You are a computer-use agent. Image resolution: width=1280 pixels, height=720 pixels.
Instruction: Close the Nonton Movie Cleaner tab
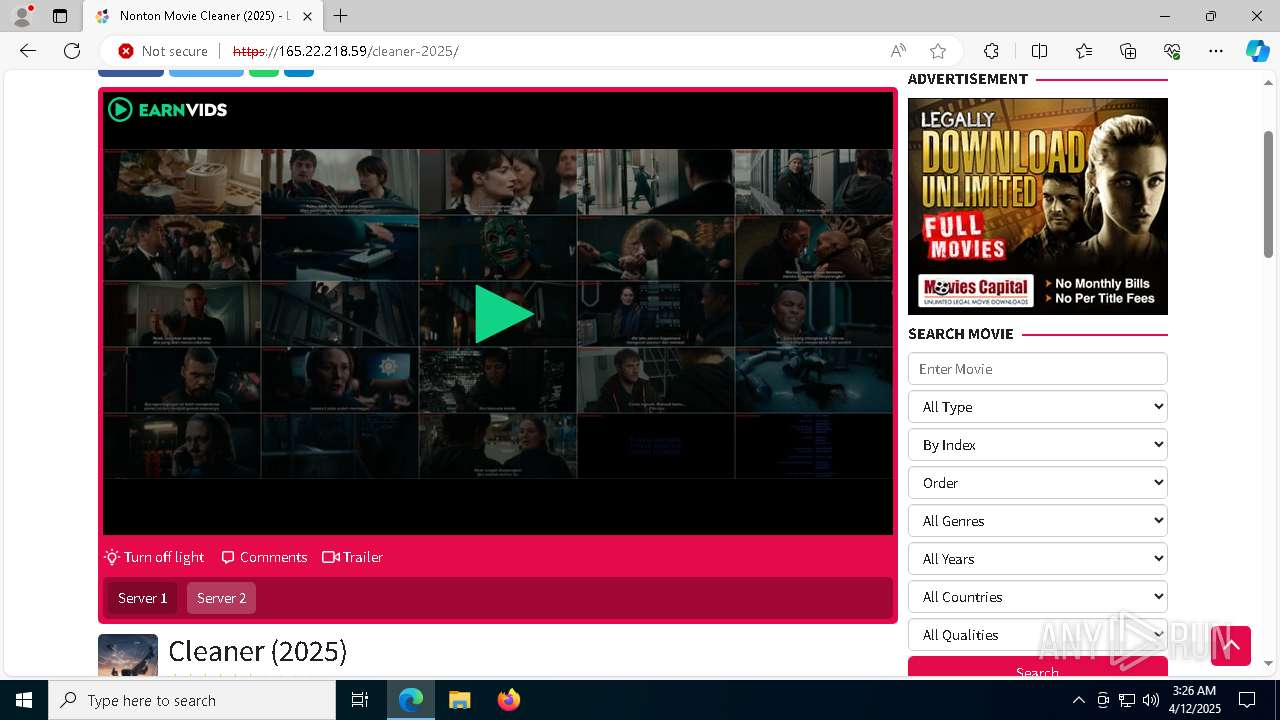[307, 16]
